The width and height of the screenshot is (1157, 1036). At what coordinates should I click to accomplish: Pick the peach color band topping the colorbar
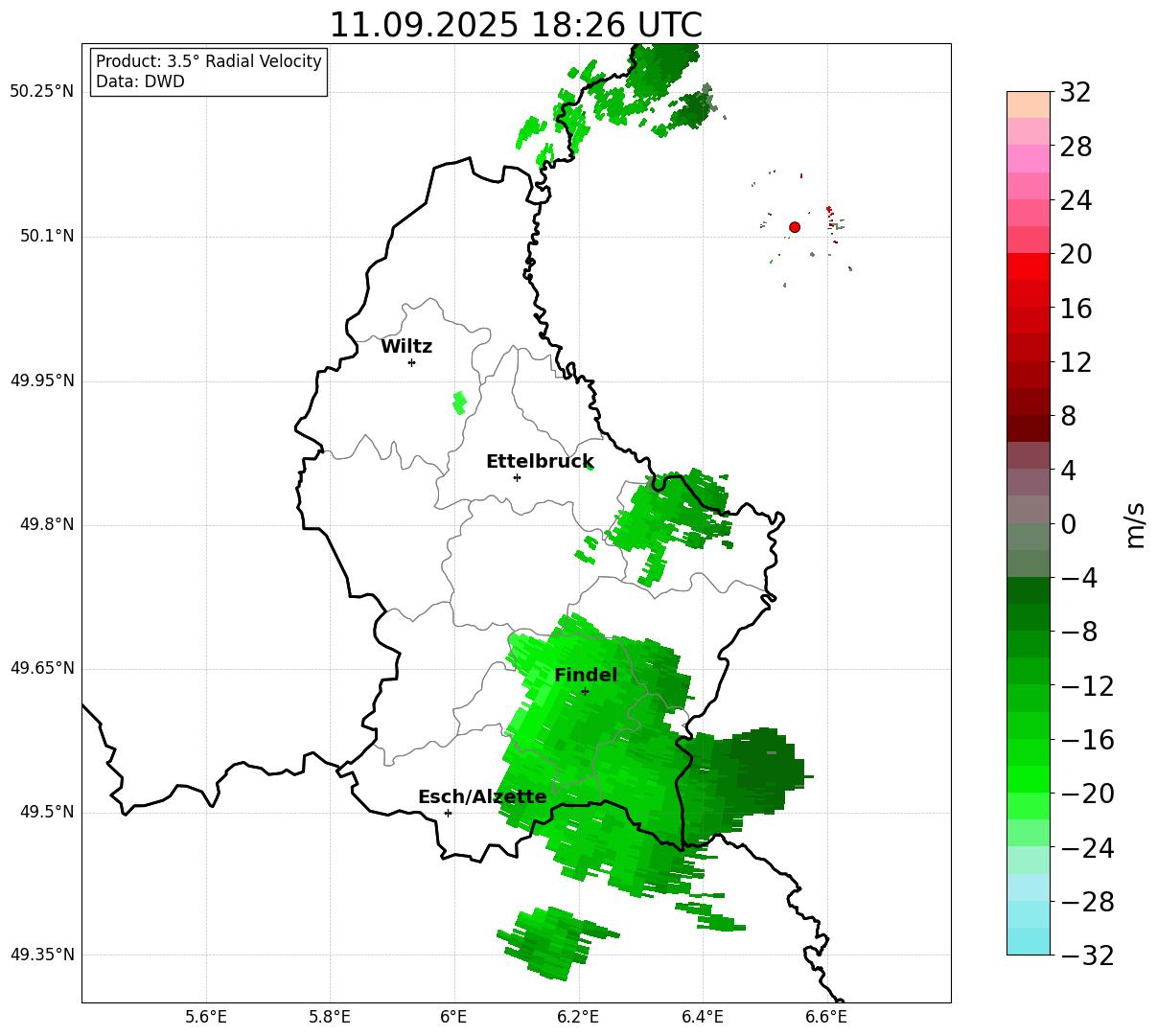pos(1029,104)
